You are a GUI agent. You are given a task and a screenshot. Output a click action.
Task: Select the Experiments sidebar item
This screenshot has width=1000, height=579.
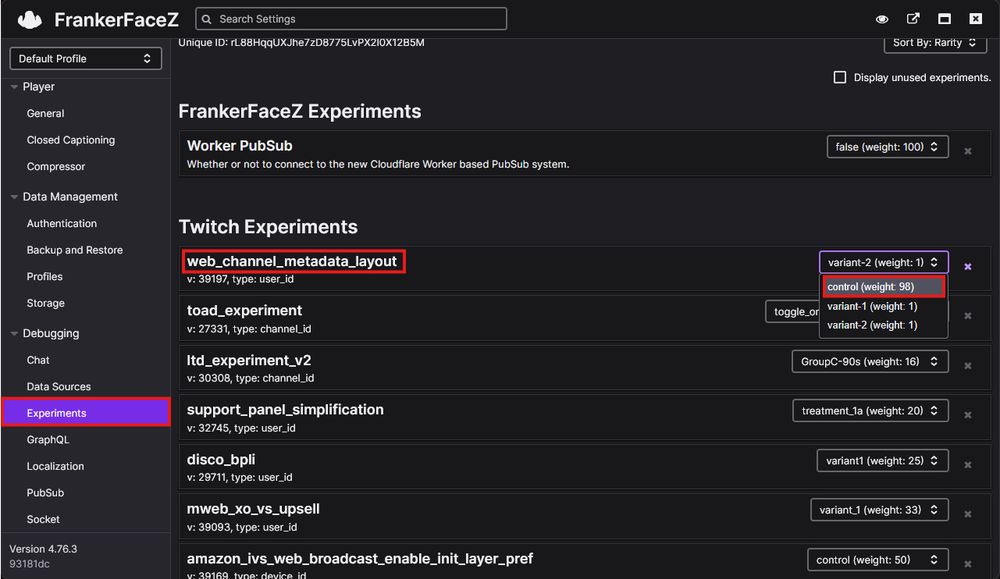pyautogui.click(x=85, y=413)
